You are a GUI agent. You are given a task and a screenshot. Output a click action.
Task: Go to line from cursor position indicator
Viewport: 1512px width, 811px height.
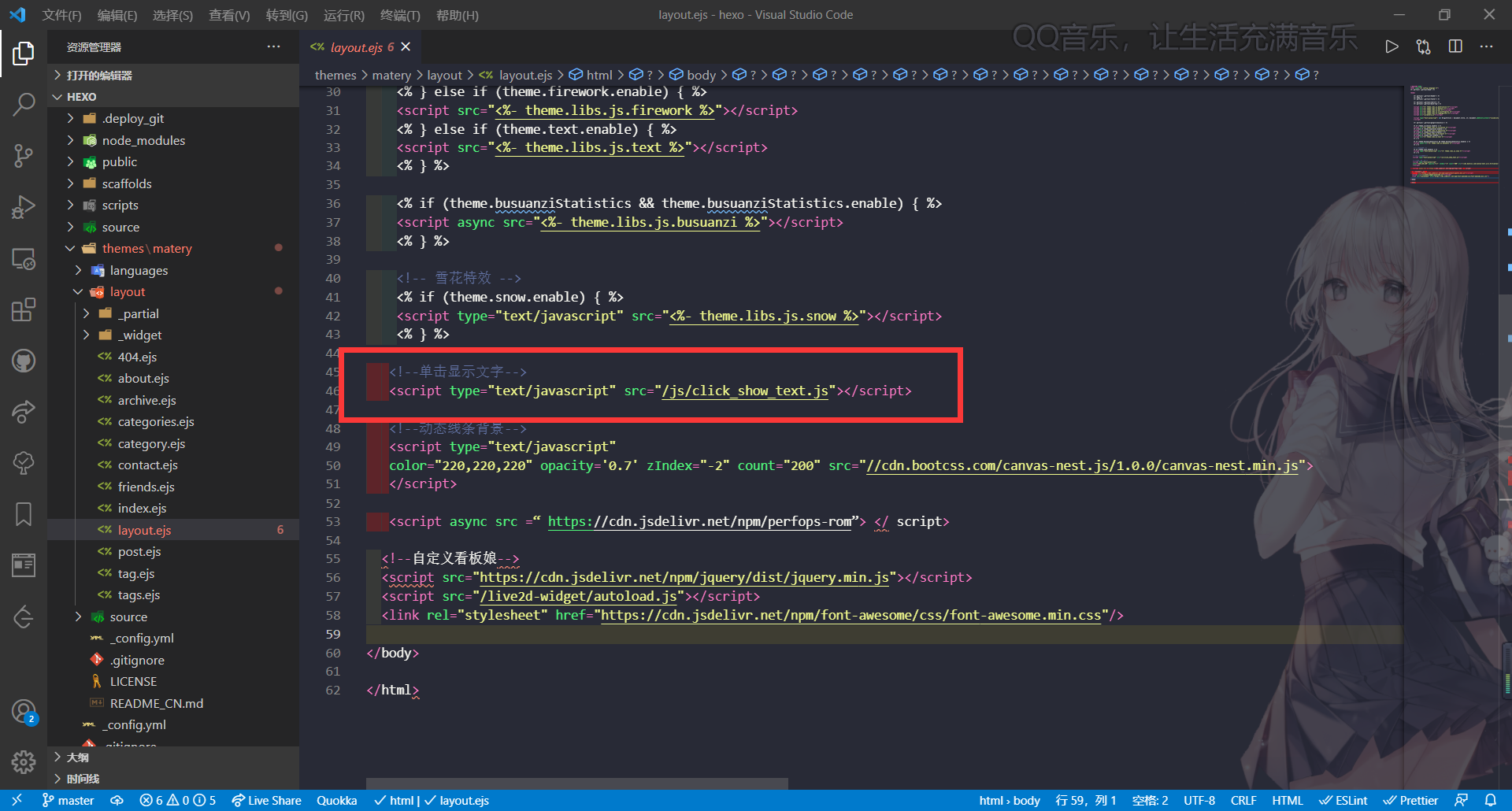point(1086,800)
